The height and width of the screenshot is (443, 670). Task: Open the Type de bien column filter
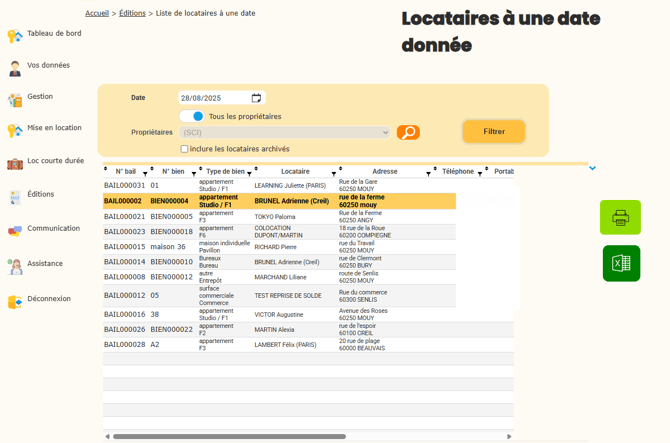click(x=249, y=174)
